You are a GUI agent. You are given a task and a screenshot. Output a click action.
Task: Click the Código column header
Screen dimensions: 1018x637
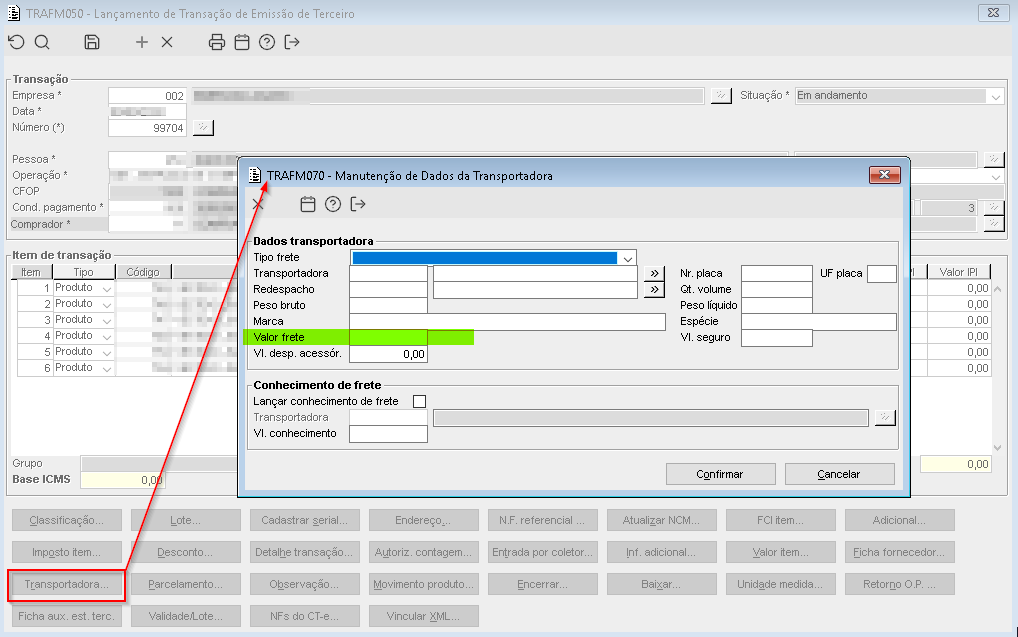coord(143,272)
